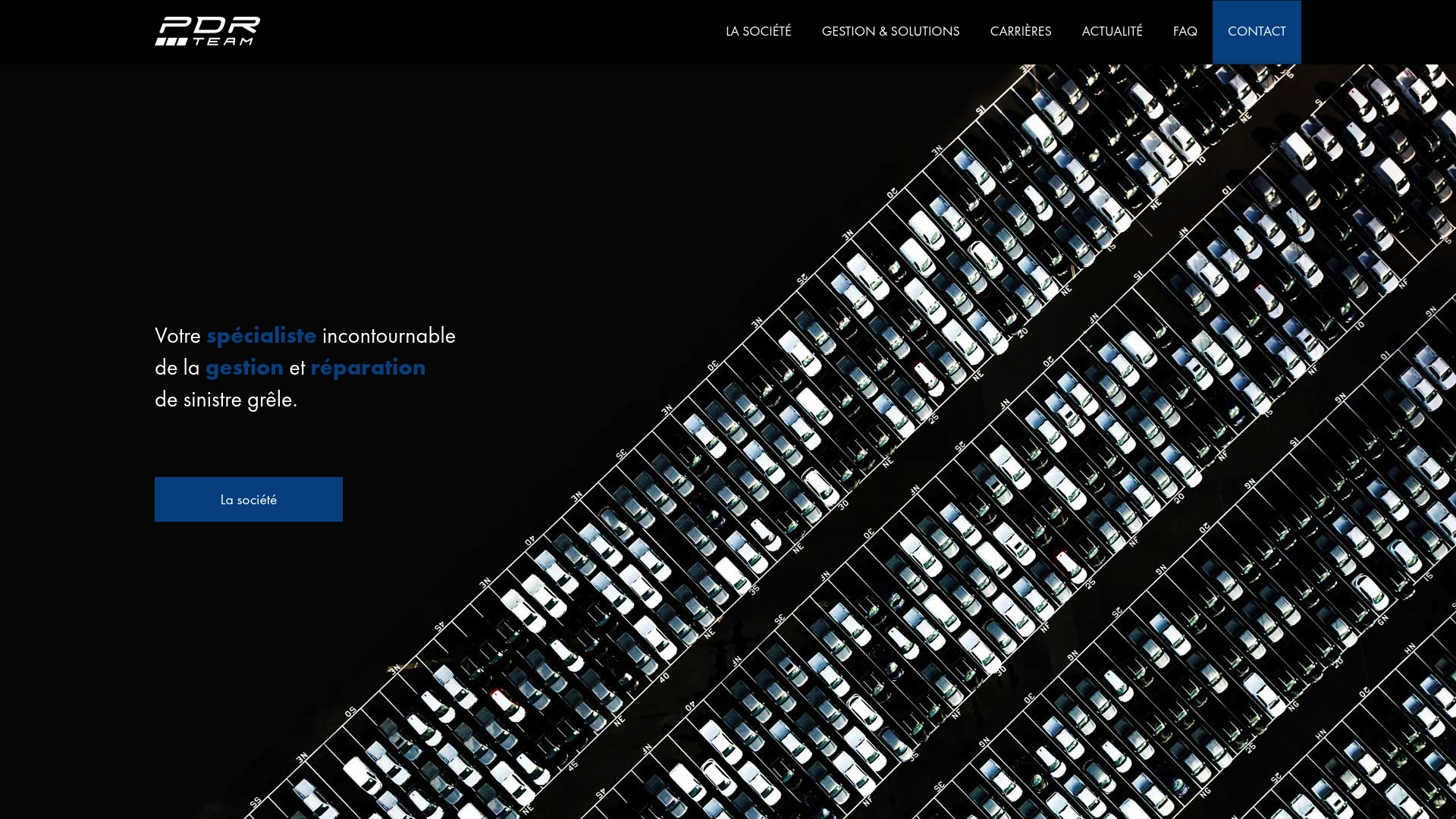
Task: Open the Actualité section
Action: 1112,31
